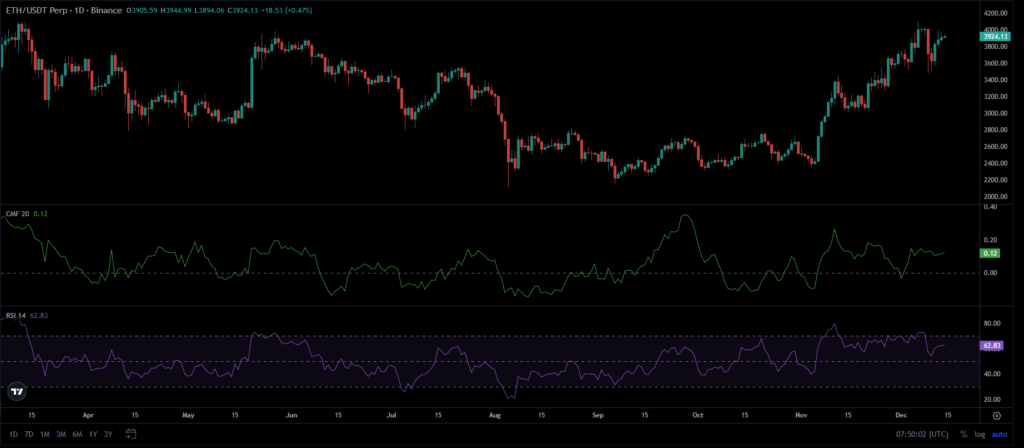This screenshot has height=448, width=1024.
Task: Click the Nov label on time axis
Action: tap(803, 415)
